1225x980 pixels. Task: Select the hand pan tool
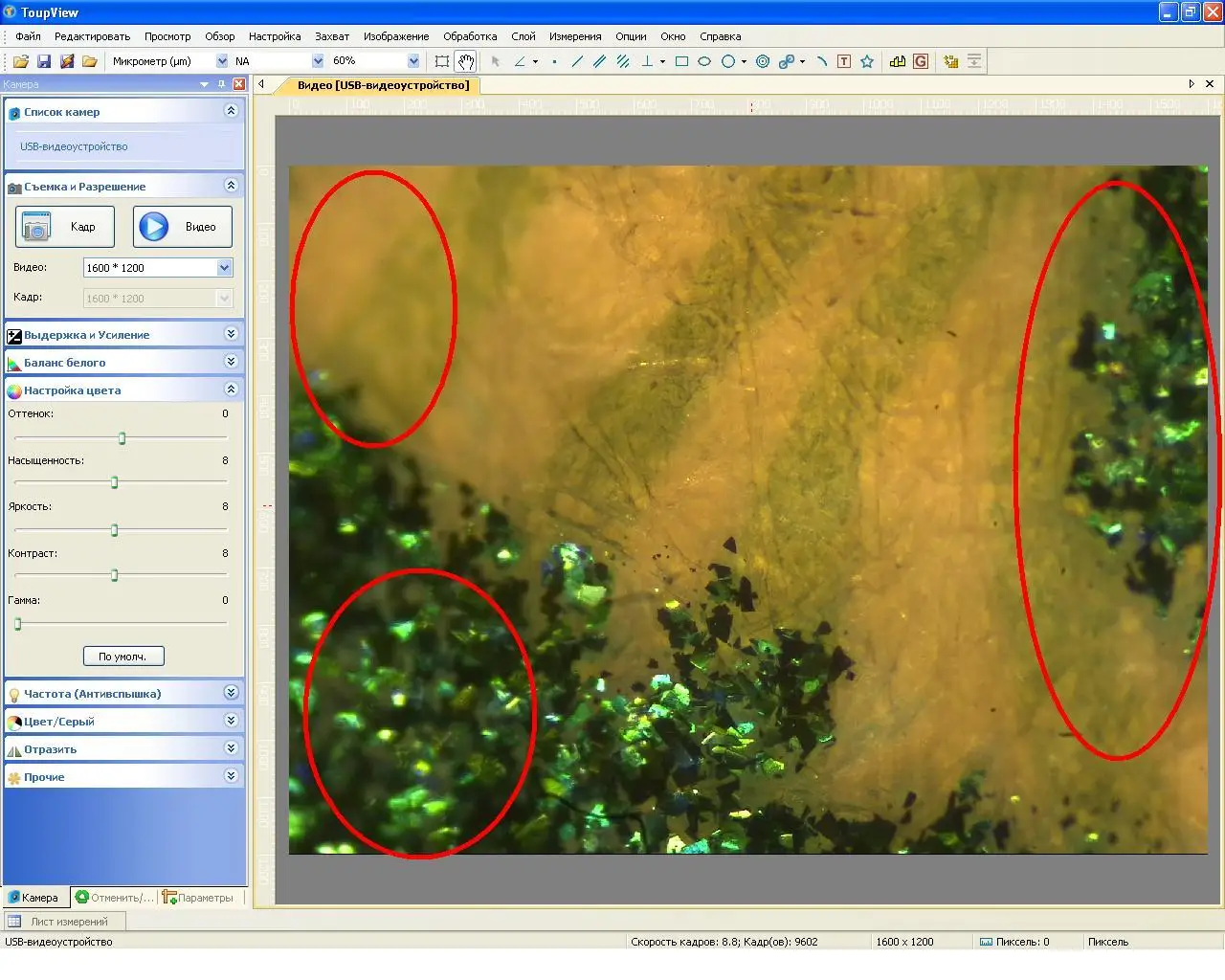tap(465, 61)
